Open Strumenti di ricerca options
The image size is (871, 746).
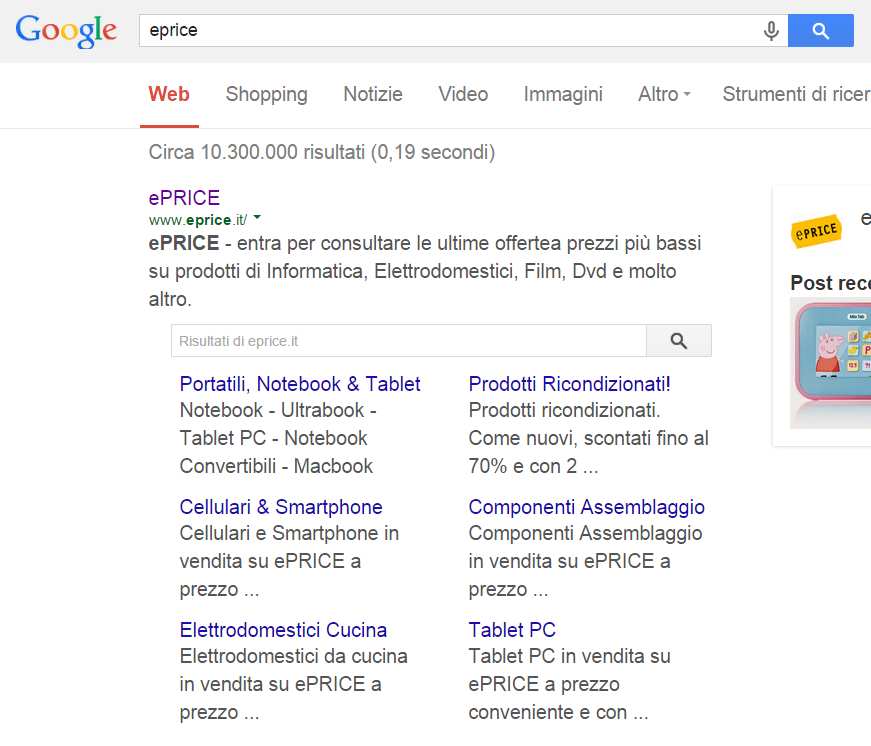[x=796, y=94]
